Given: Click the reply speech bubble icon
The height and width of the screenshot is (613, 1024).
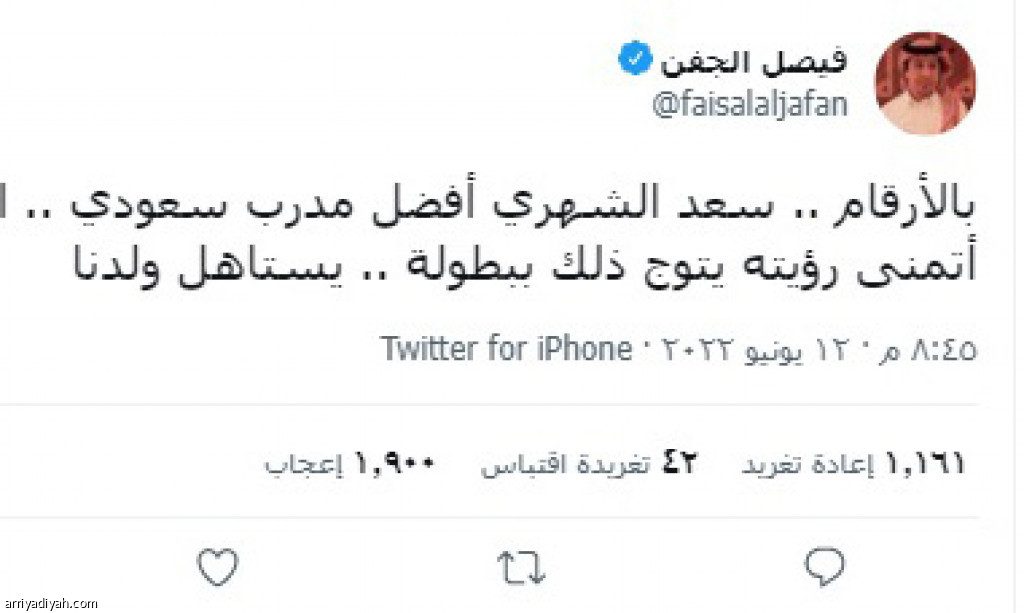Looking at the screenshot, I should coord(825,567).
